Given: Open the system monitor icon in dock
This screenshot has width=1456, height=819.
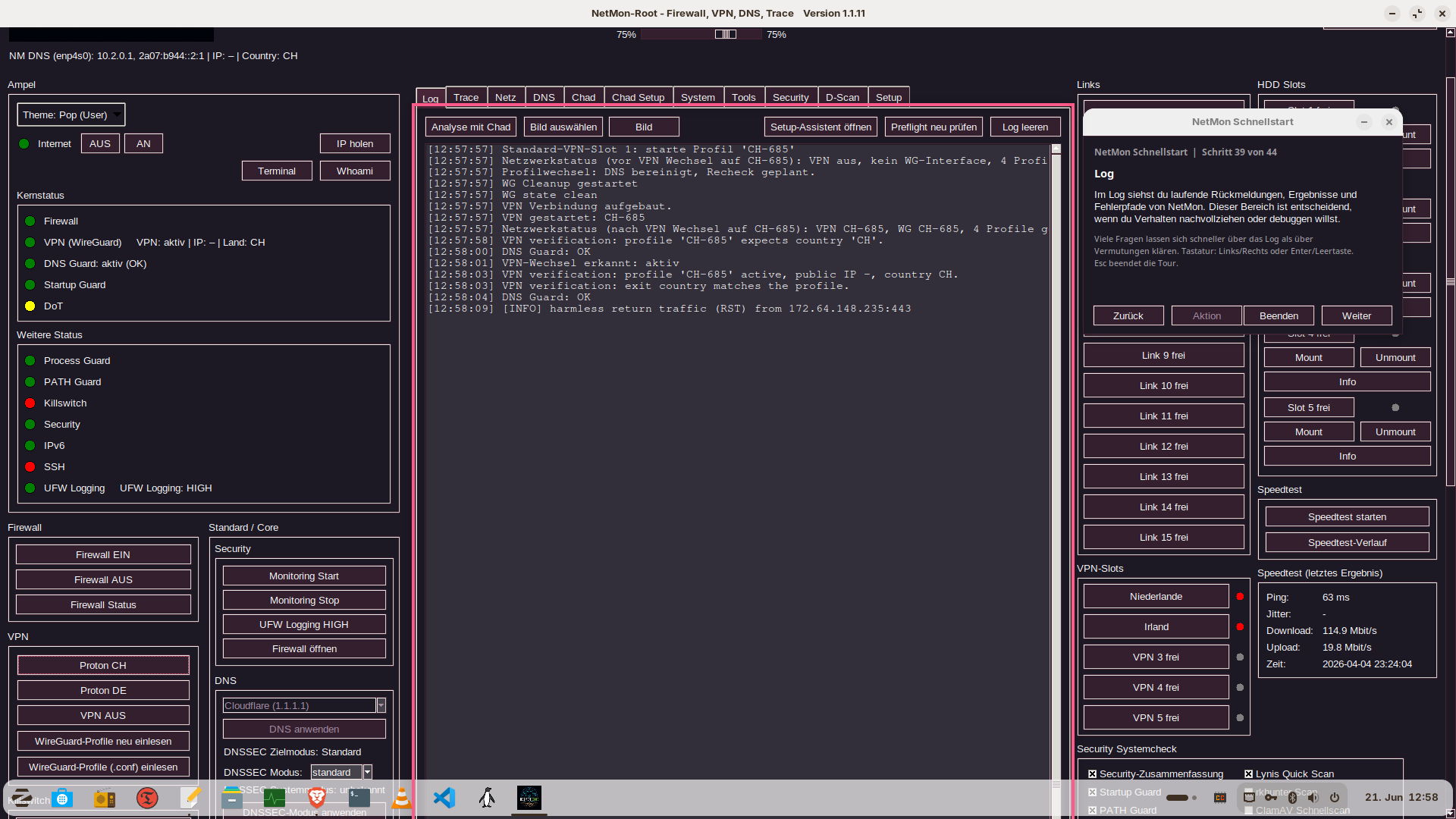Looking at the screenshot, I should point(275,798).
